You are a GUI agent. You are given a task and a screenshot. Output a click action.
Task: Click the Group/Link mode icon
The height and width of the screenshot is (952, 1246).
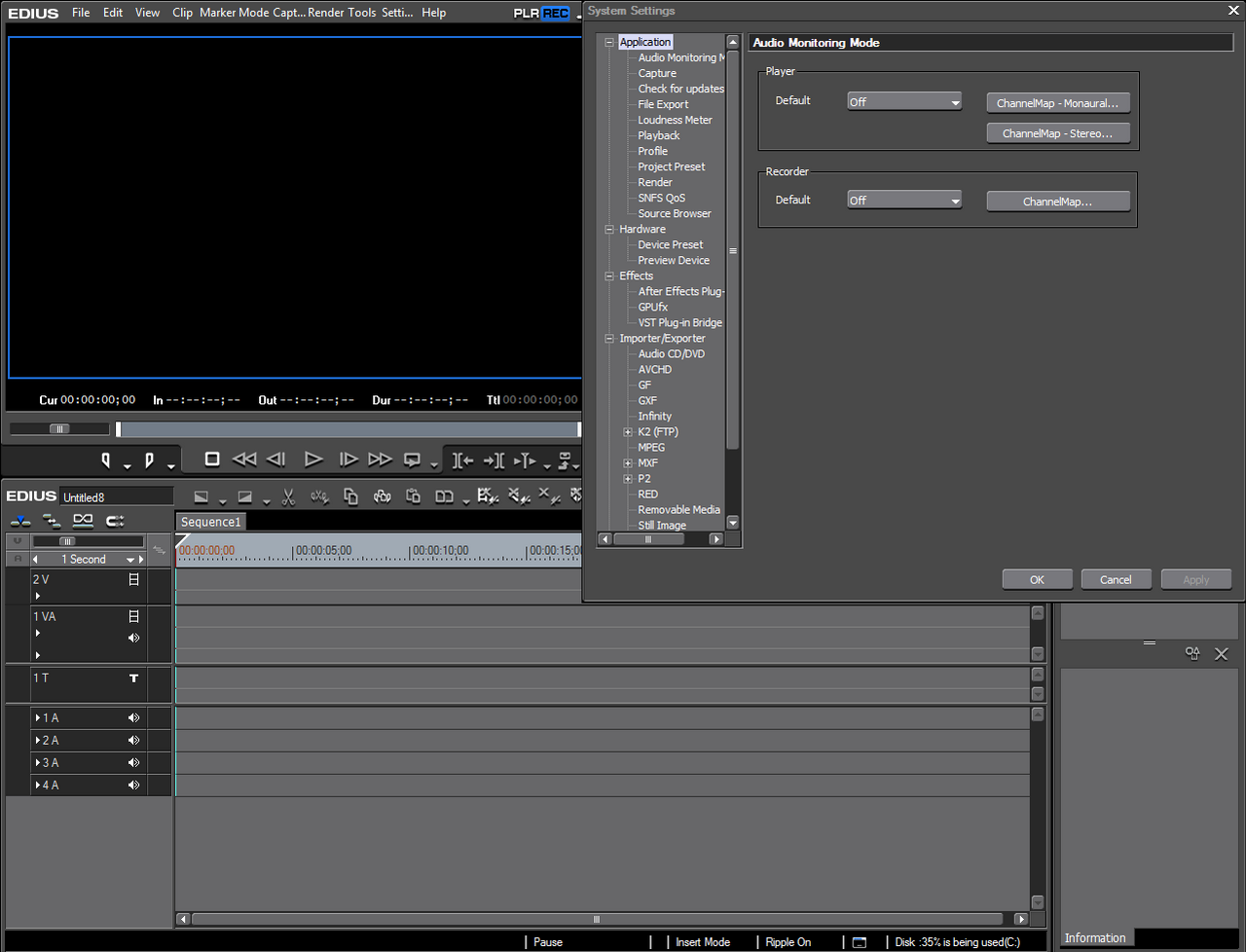pos(83,521)
